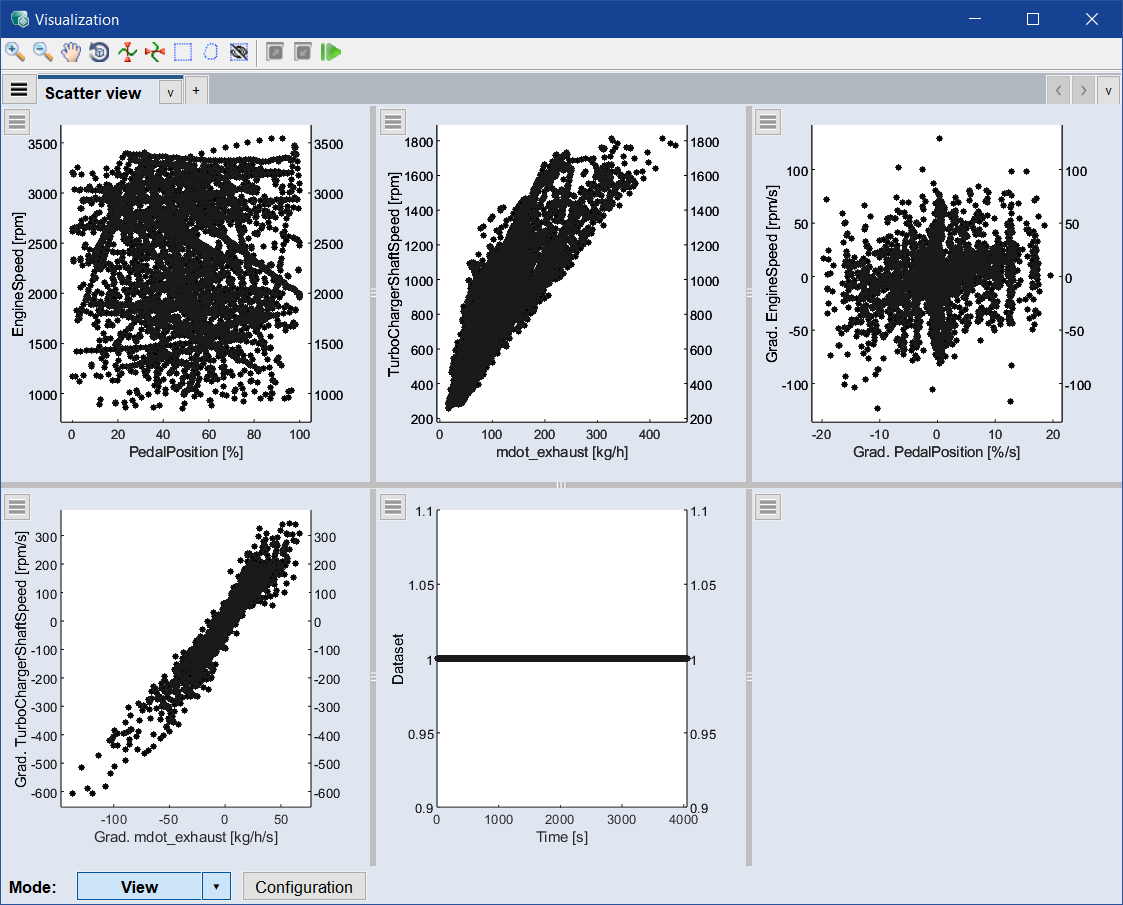Screen dimensions: 1123x905
Task: Add a new tab with plus button
Action: coord(196,91)
